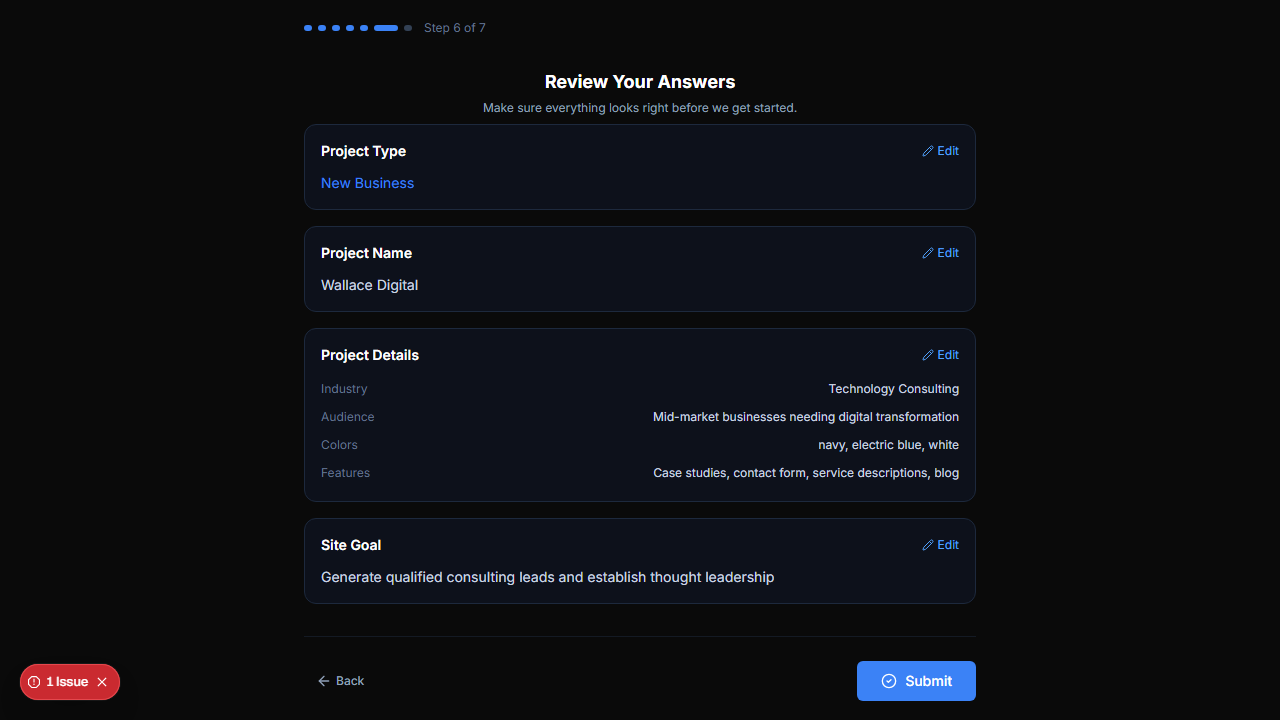Click the pencil icon for Project Type

(x=928, y=151)
